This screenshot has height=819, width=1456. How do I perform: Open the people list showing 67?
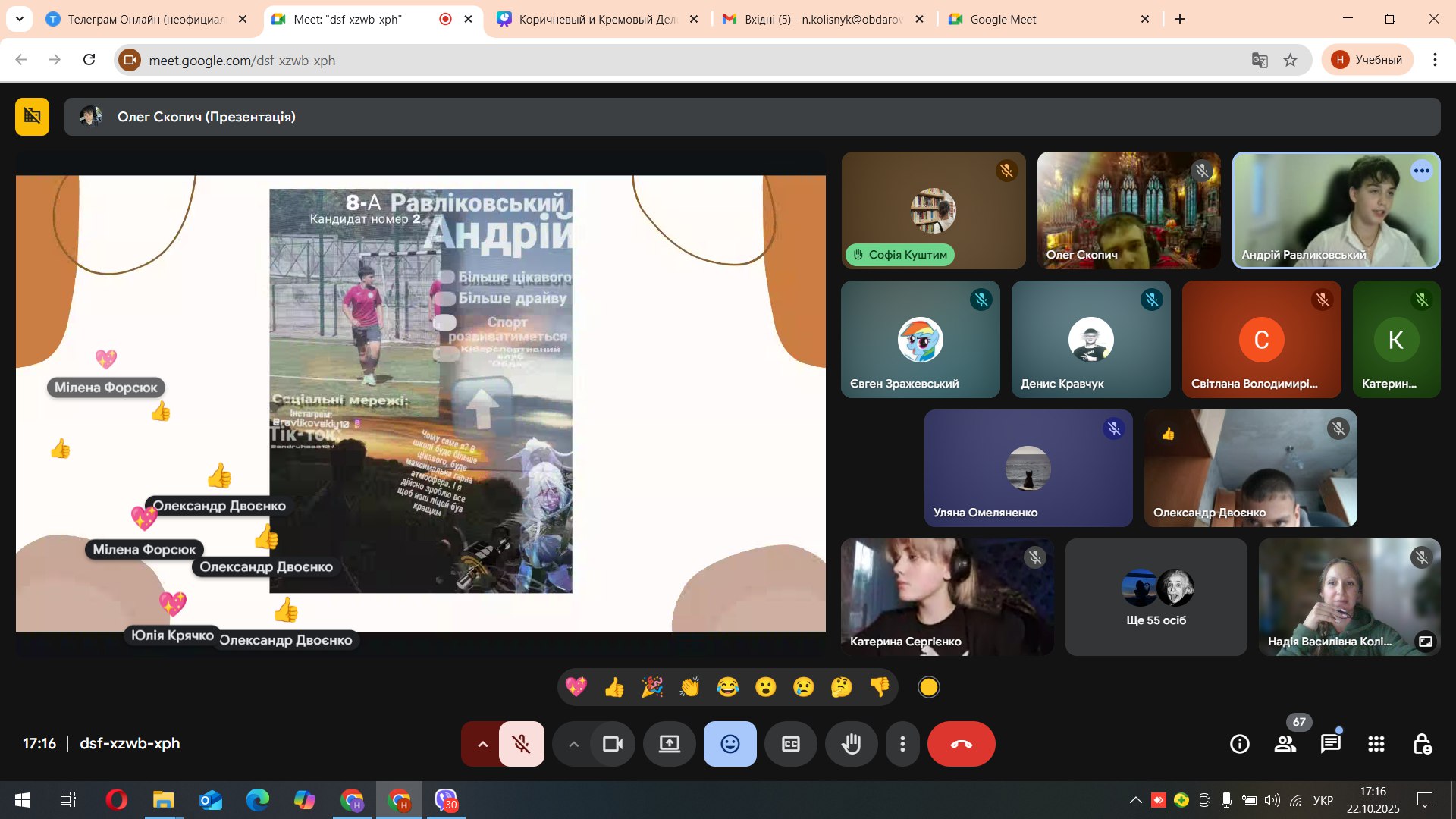tap(1285, 744)
